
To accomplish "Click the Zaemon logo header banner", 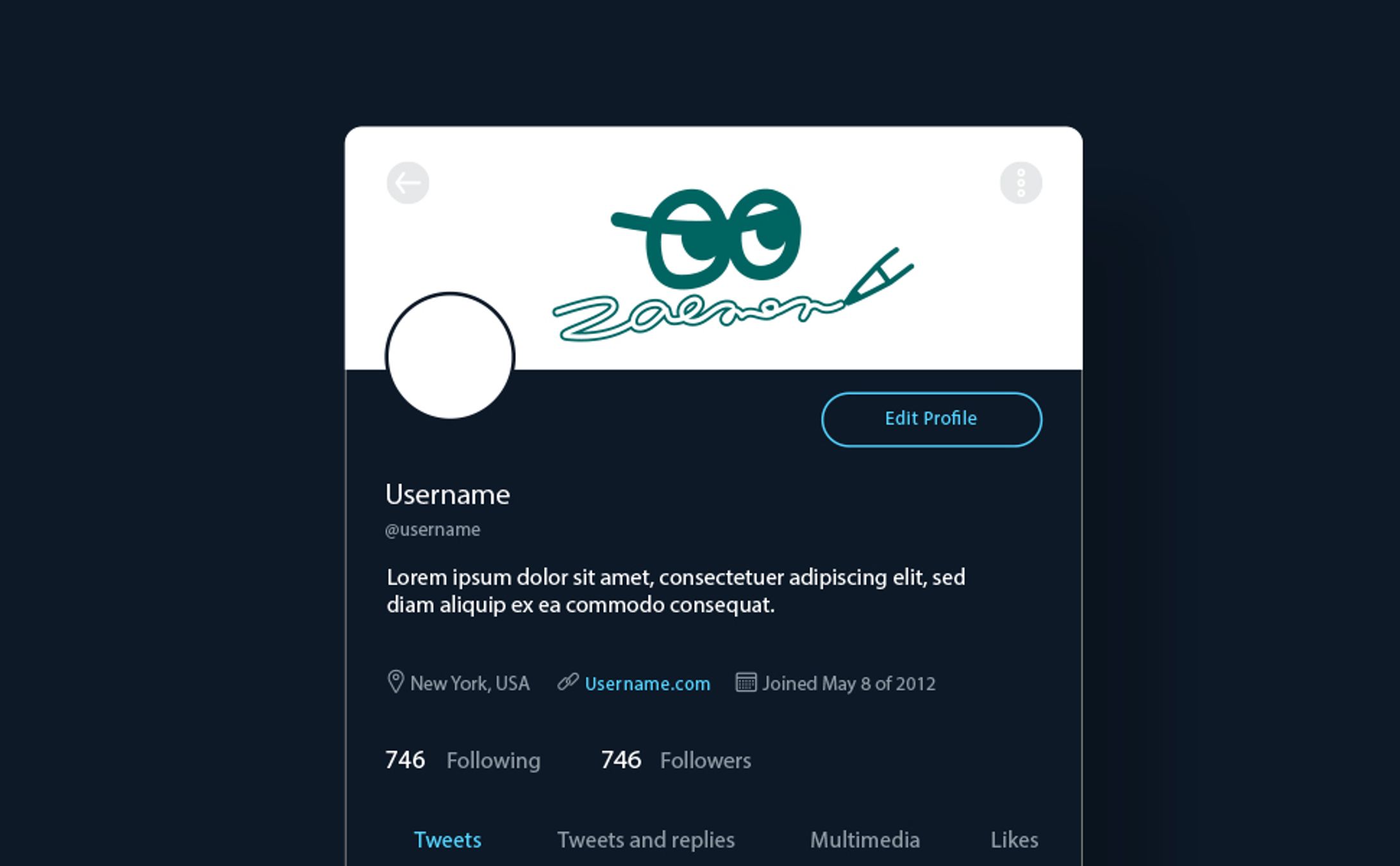I will (x=731, y=263).
